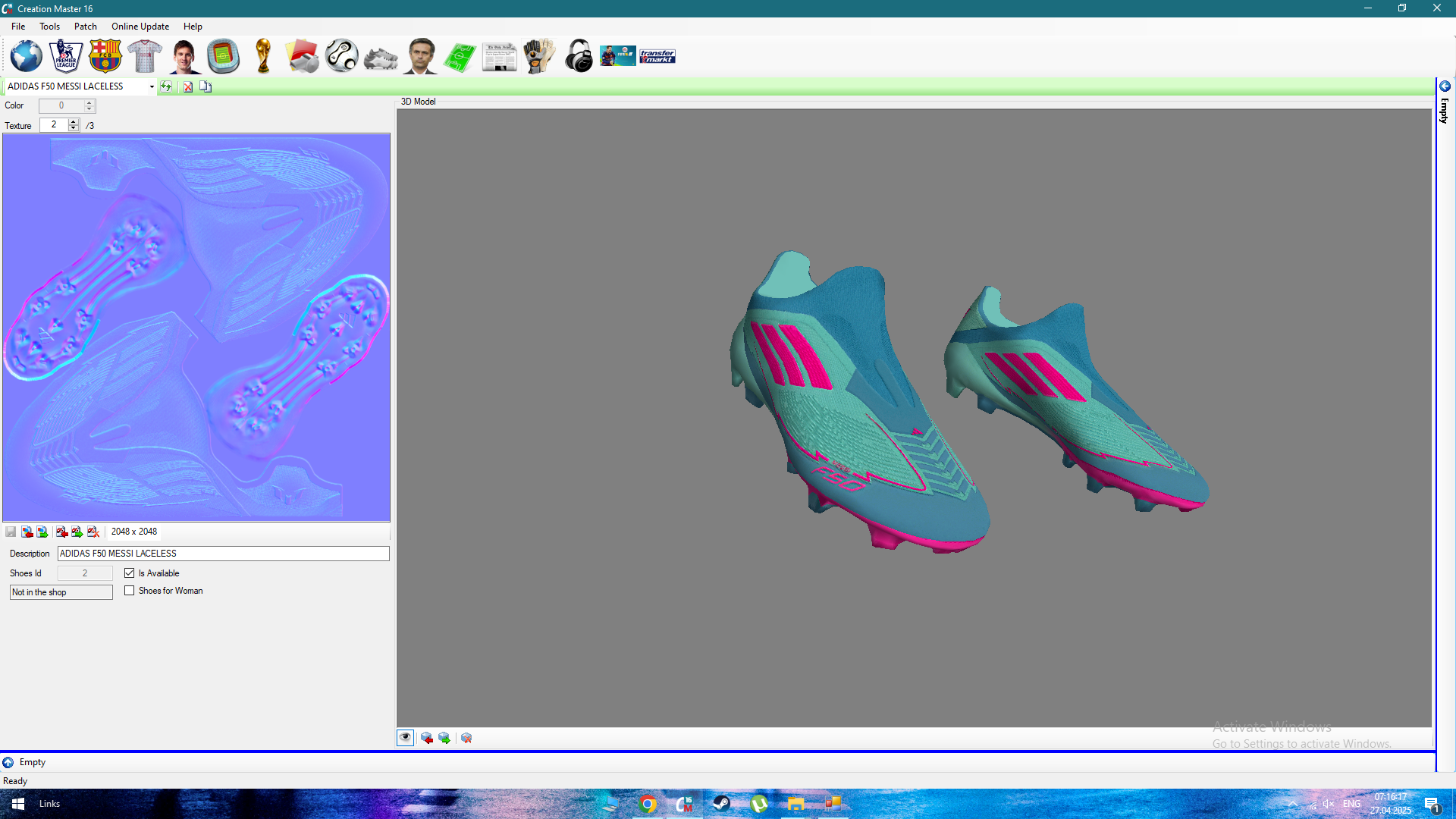Image resolution: width=1456 pixels, height=819 pixels.
Task: Click the Windows Start button
Action: [18, 804]
